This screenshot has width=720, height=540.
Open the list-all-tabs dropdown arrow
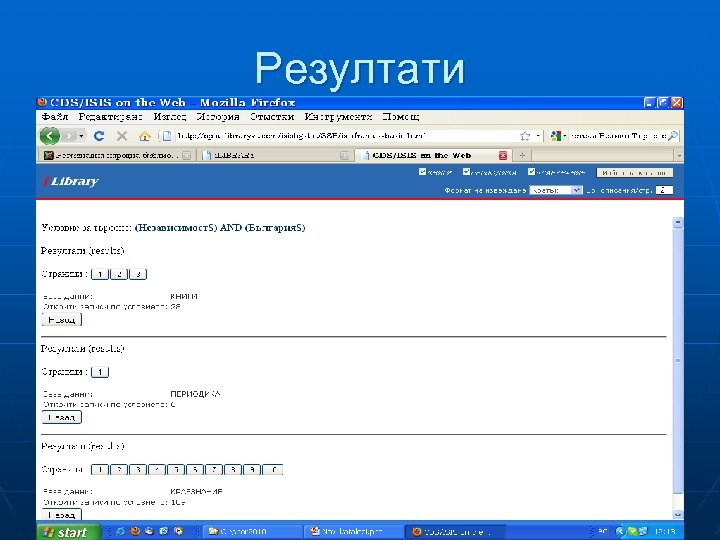[679, 155]
